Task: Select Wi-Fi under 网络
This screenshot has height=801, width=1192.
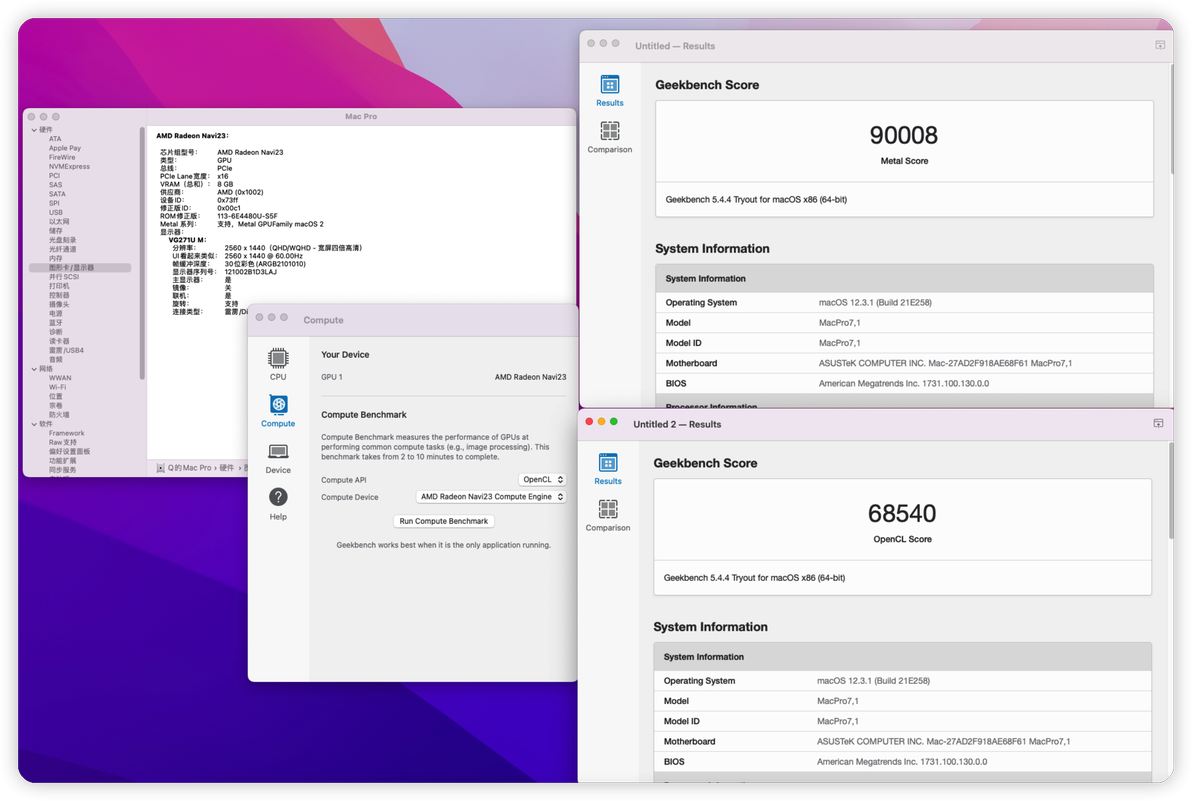Action: [57, 387]
